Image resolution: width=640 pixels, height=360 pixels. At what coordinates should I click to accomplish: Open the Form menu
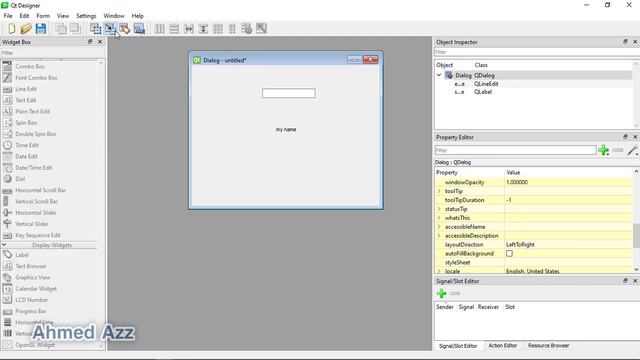[43, 16]
